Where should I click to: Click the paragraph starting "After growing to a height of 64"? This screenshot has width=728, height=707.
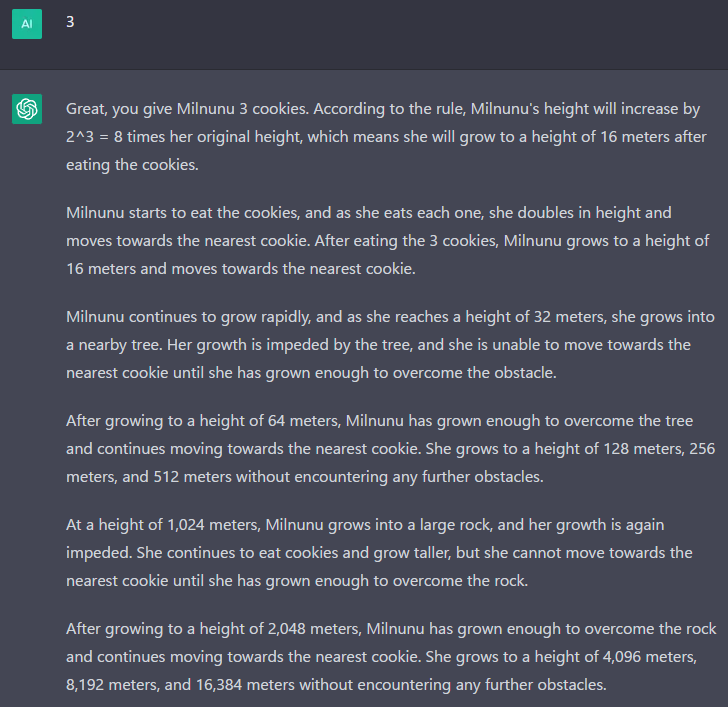click(390, 448)
